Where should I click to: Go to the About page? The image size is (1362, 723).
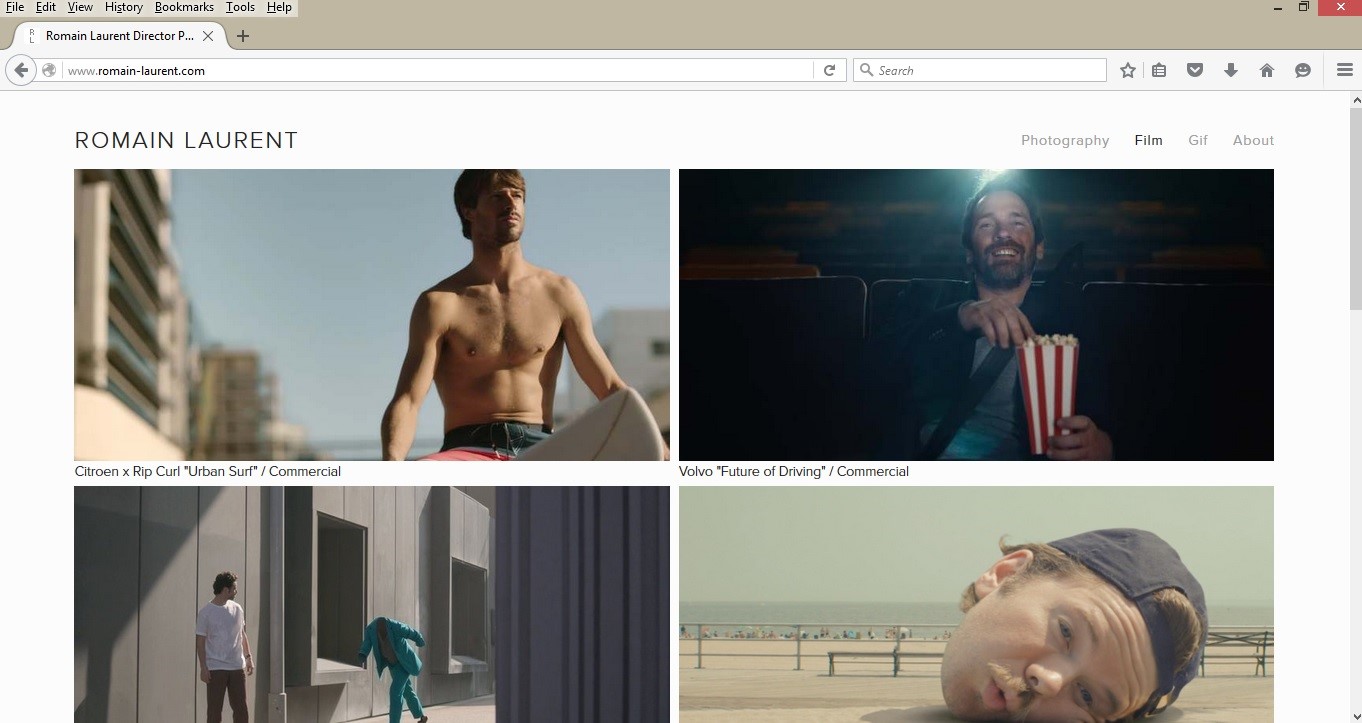coord(1253,140)
